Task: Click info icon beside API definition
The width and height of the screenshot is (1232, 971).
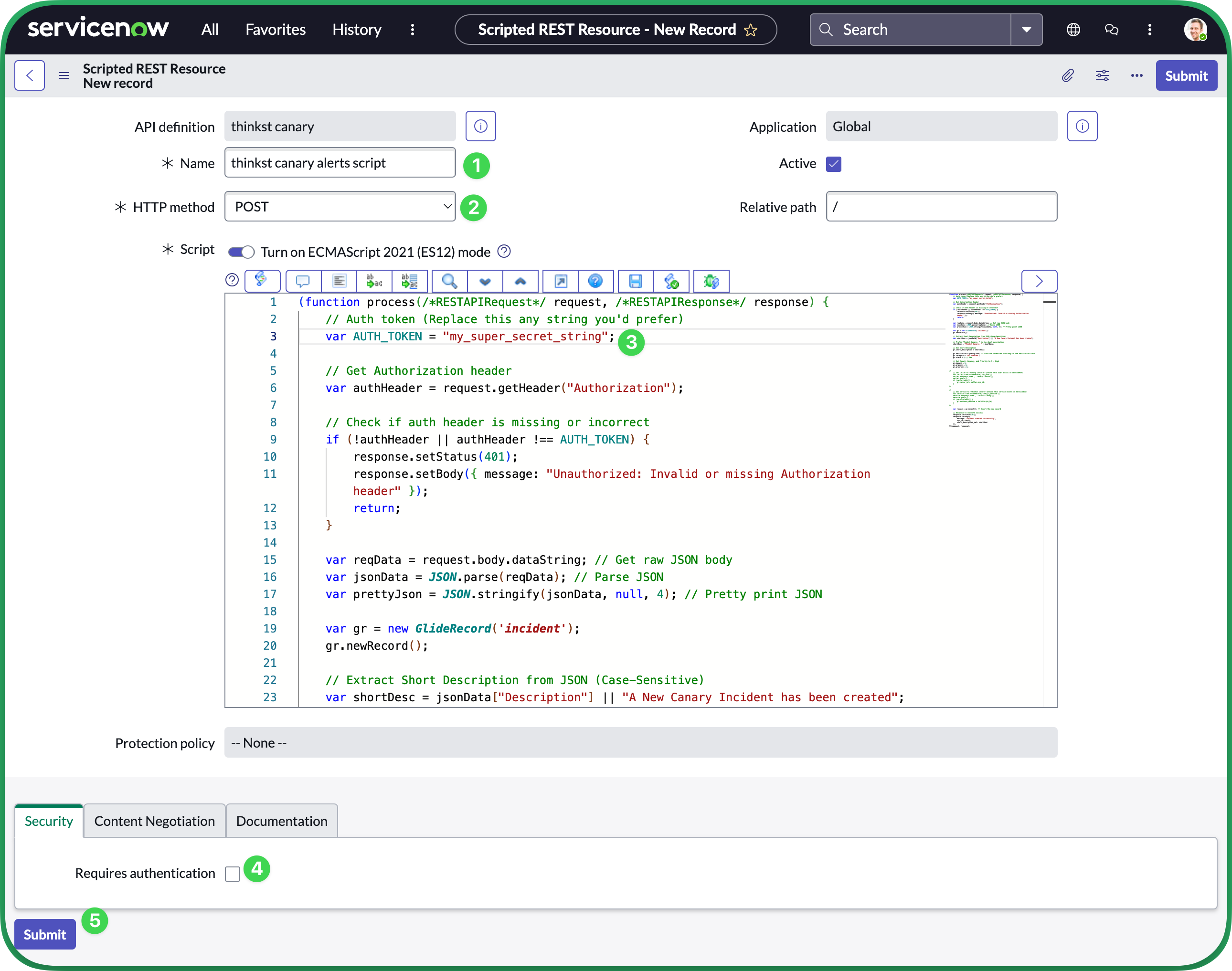Action: click(x=480, y=126)
